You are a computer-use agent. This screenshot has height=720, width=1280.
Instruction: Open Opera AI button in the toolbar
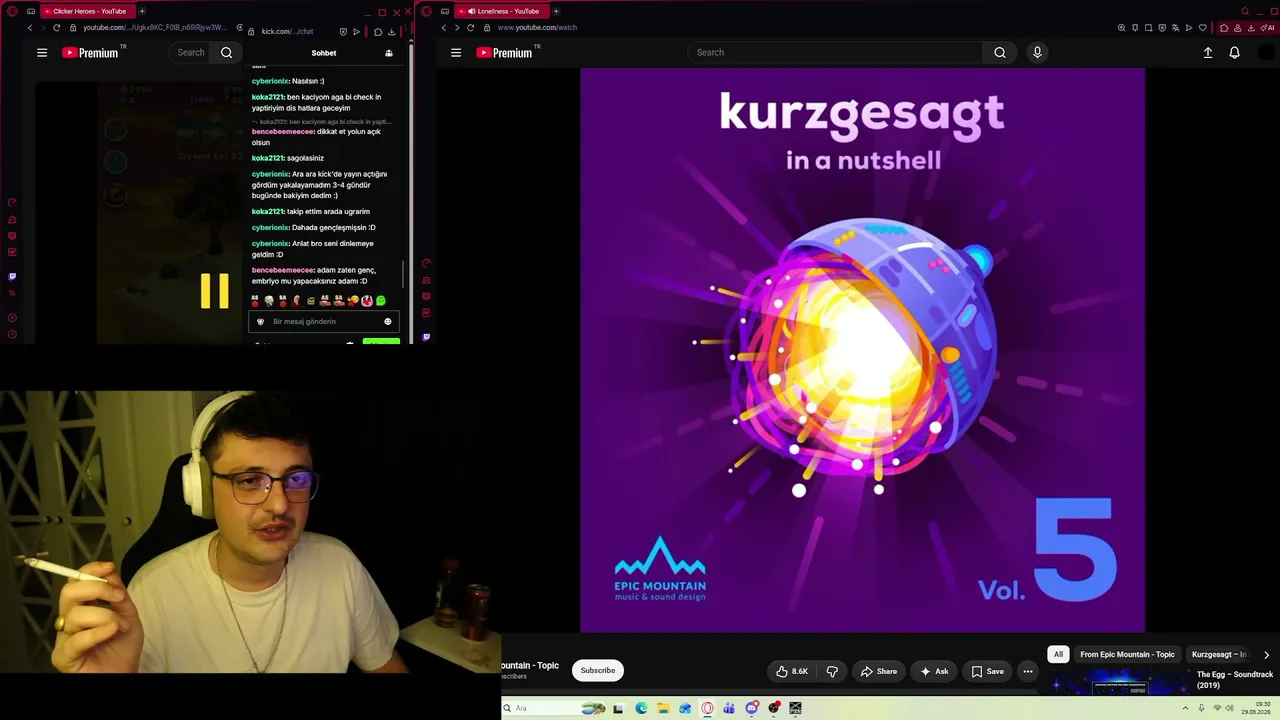1266,28
